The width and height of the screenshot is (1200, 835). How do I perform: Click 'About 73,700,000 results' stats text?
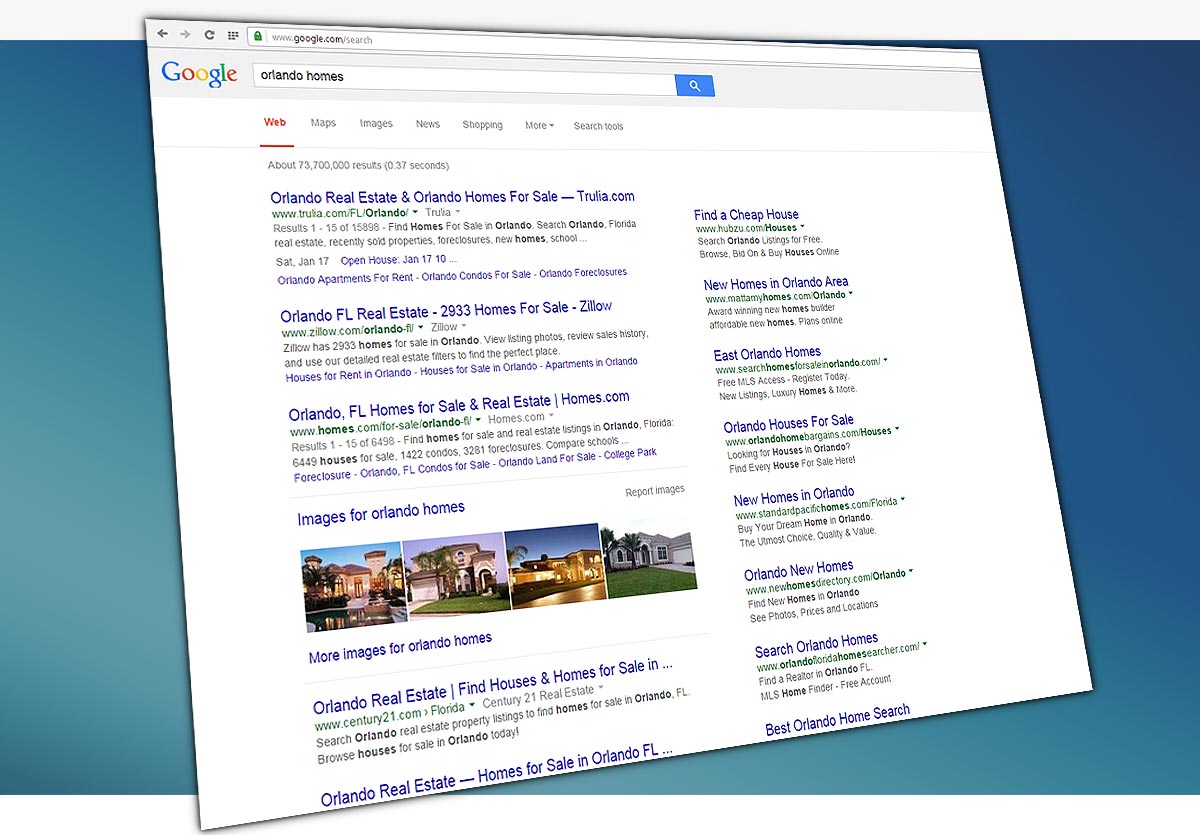point(358,165)
